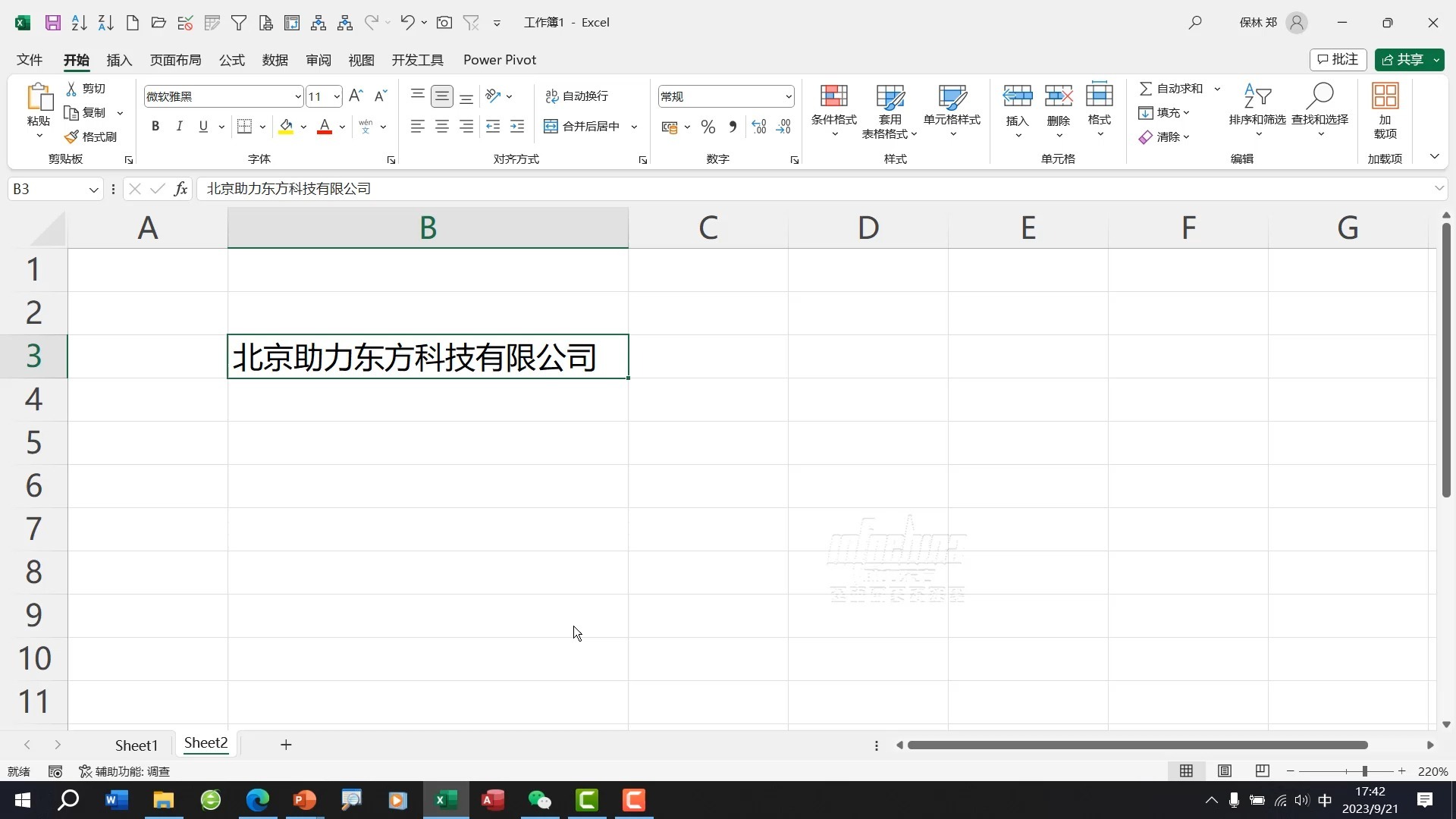
Task: Switch to the Power Pivot tab
Action: (500, 60)
